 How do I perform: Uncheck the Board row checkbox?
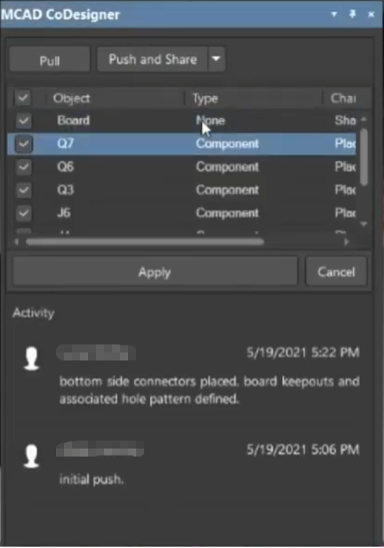23,121
